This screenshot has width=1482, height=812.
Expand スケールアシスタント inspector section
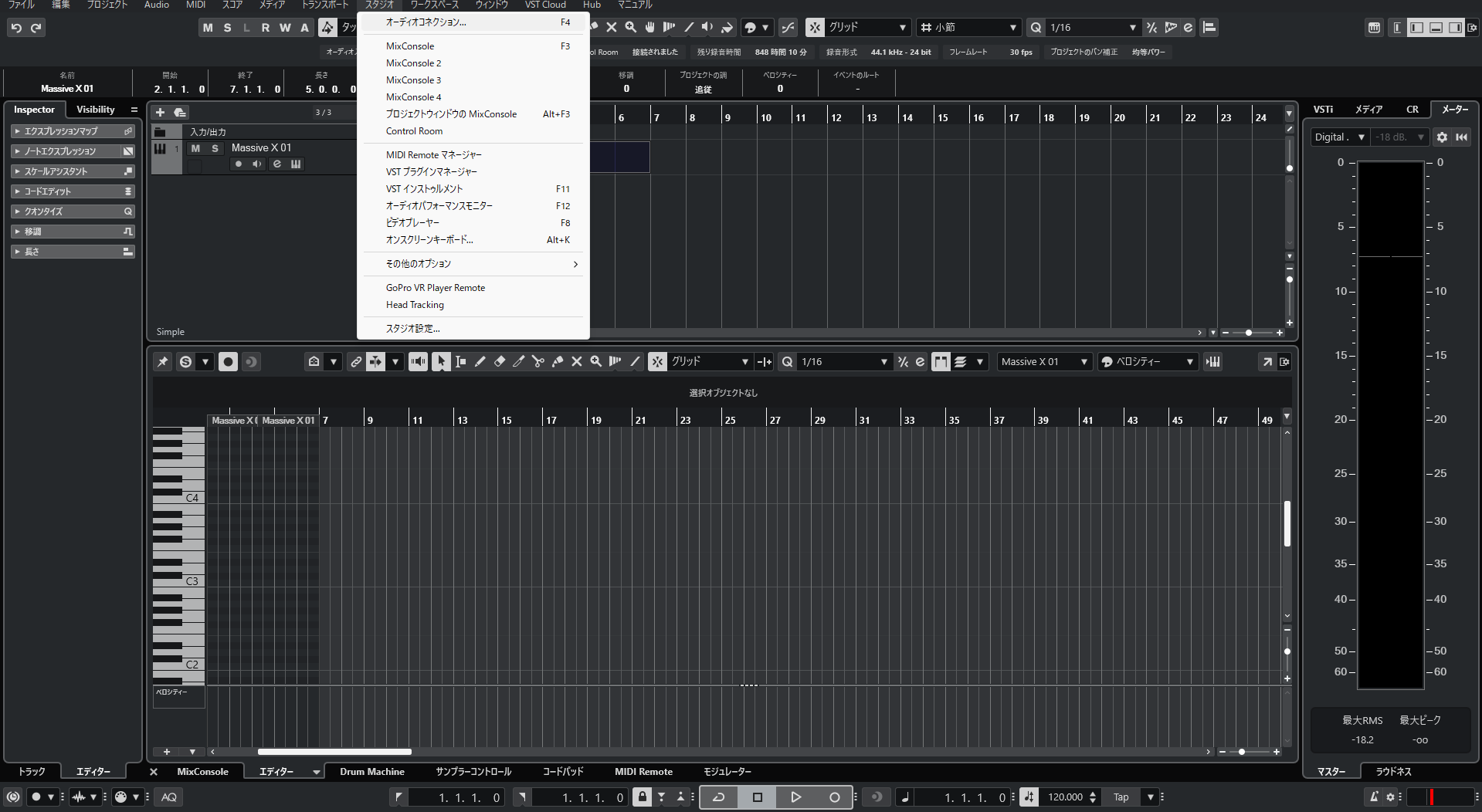coord(73,171)
